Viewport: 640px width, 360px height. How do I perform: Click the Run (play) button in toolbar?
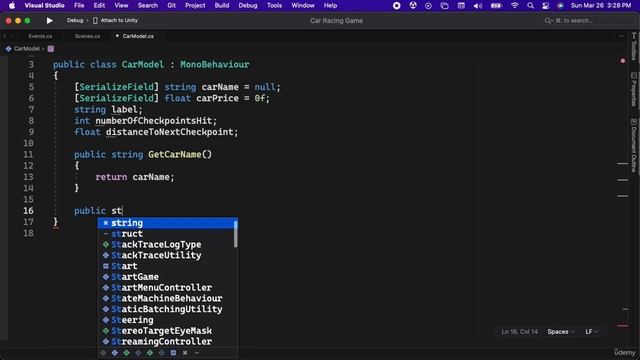click(x=49, y=20)
